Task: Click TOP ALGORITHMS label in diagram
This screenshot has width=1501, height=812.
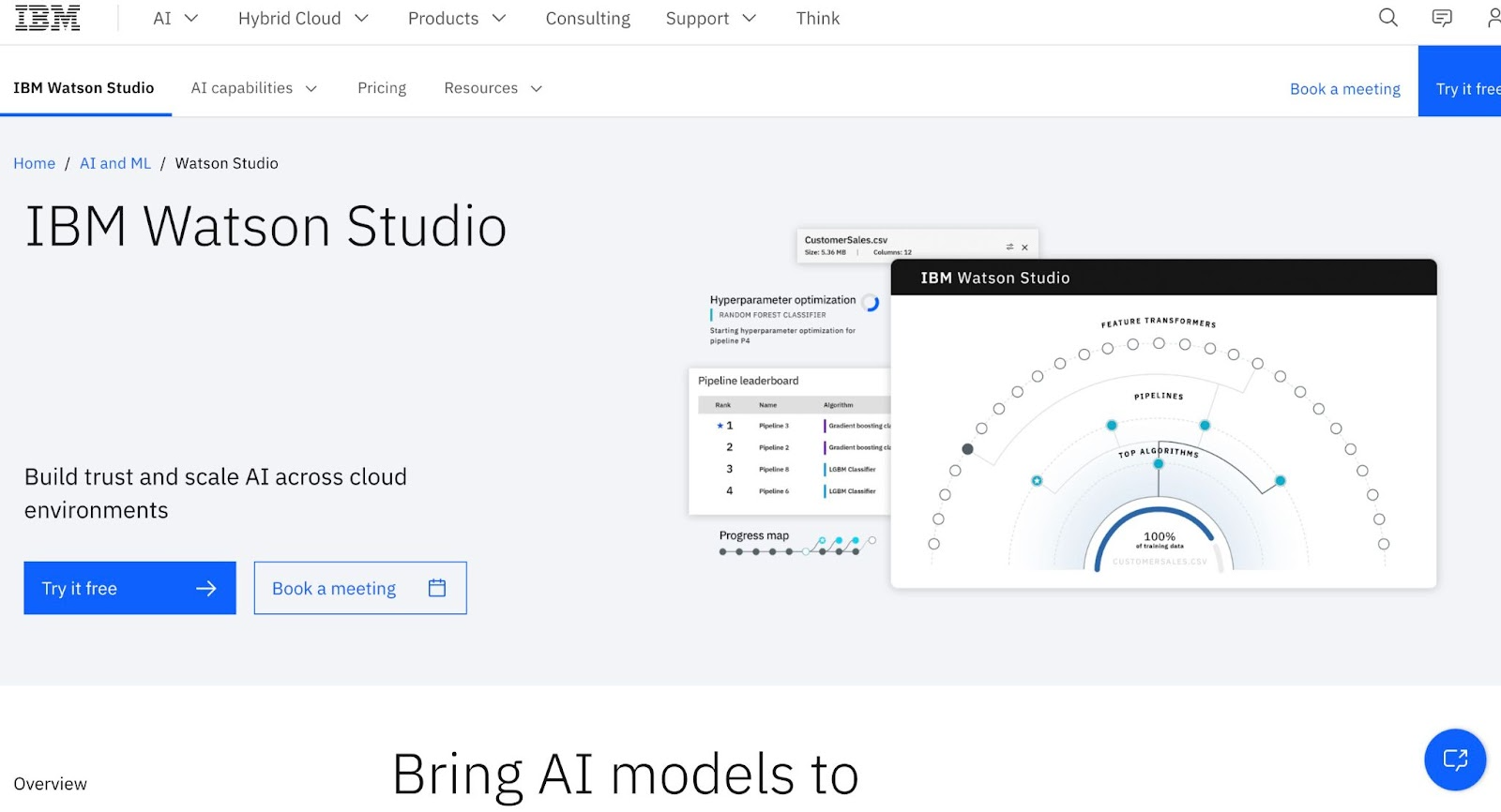Action: pos(1159,452)
